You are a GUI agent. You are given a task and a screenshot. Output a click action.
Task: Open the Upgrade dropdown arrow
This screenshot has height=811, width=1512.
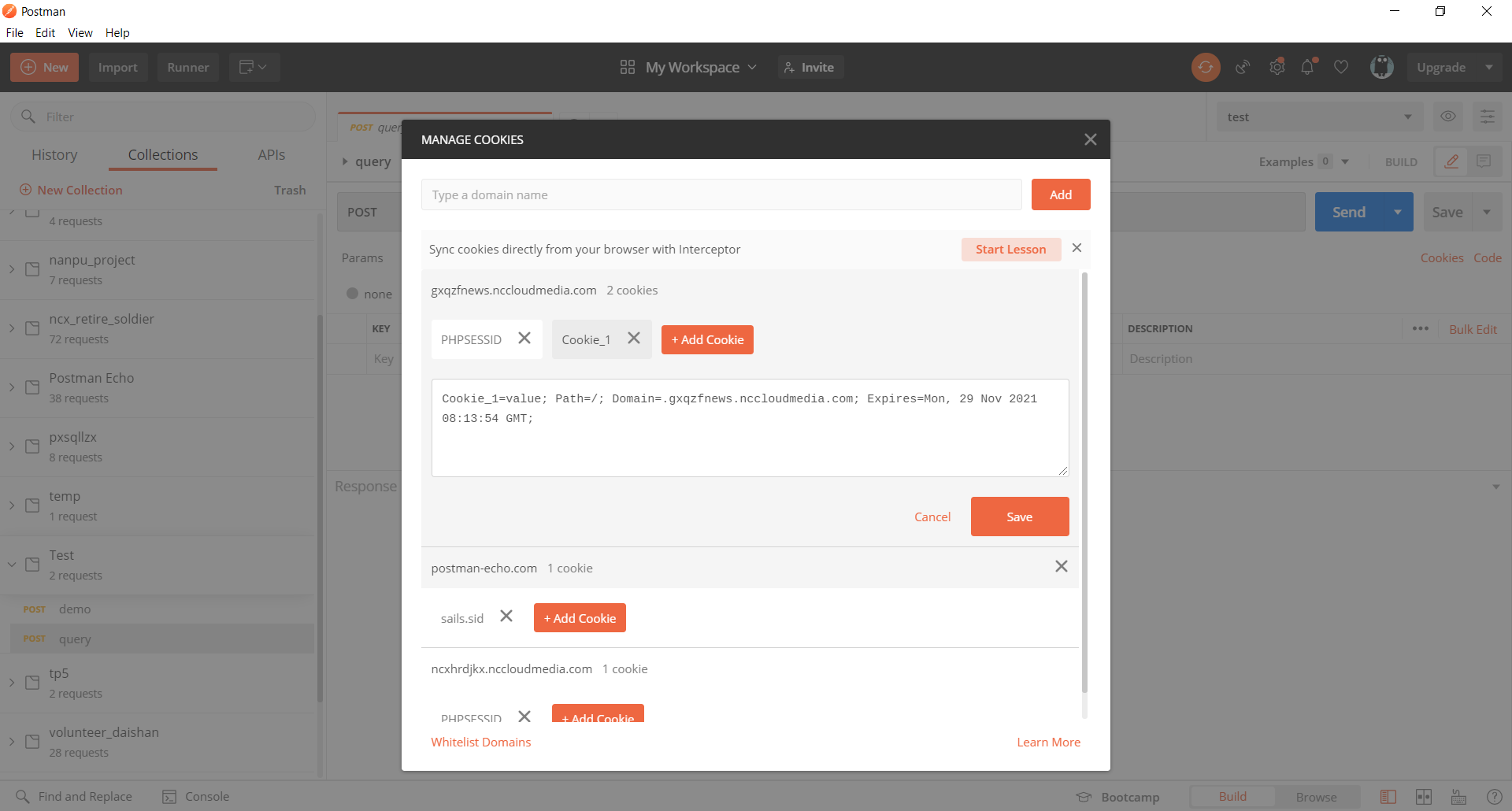tap(1489, 68)
